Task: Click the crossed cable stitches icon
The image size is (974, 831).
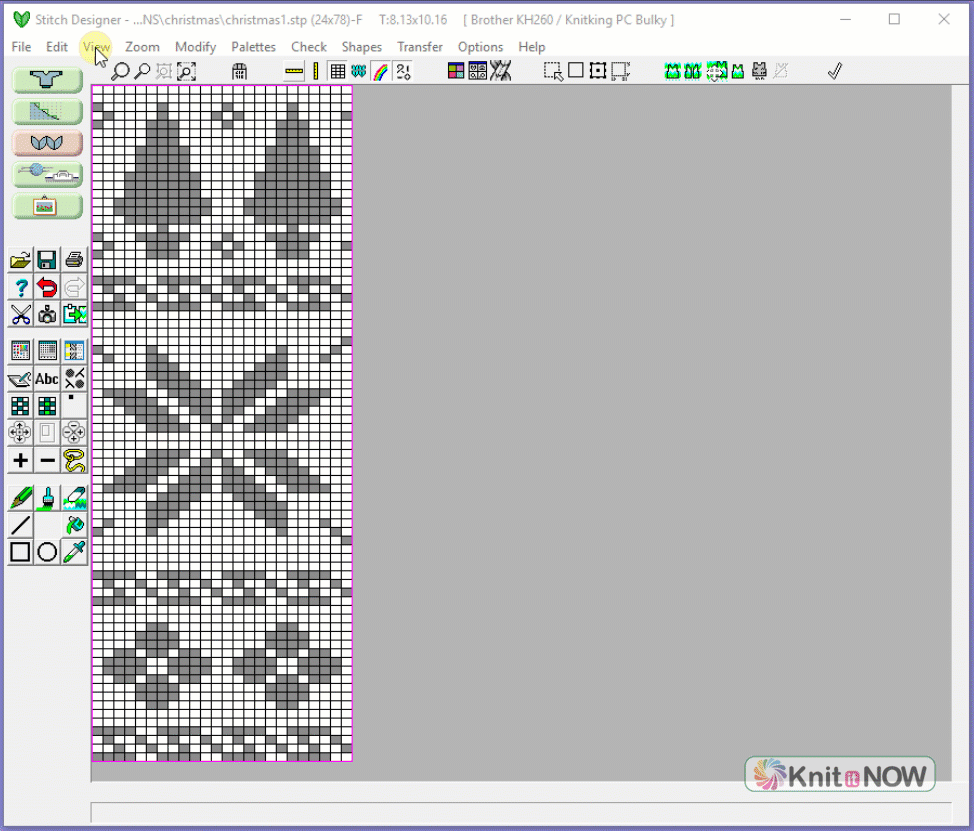Action: [500, 71]
